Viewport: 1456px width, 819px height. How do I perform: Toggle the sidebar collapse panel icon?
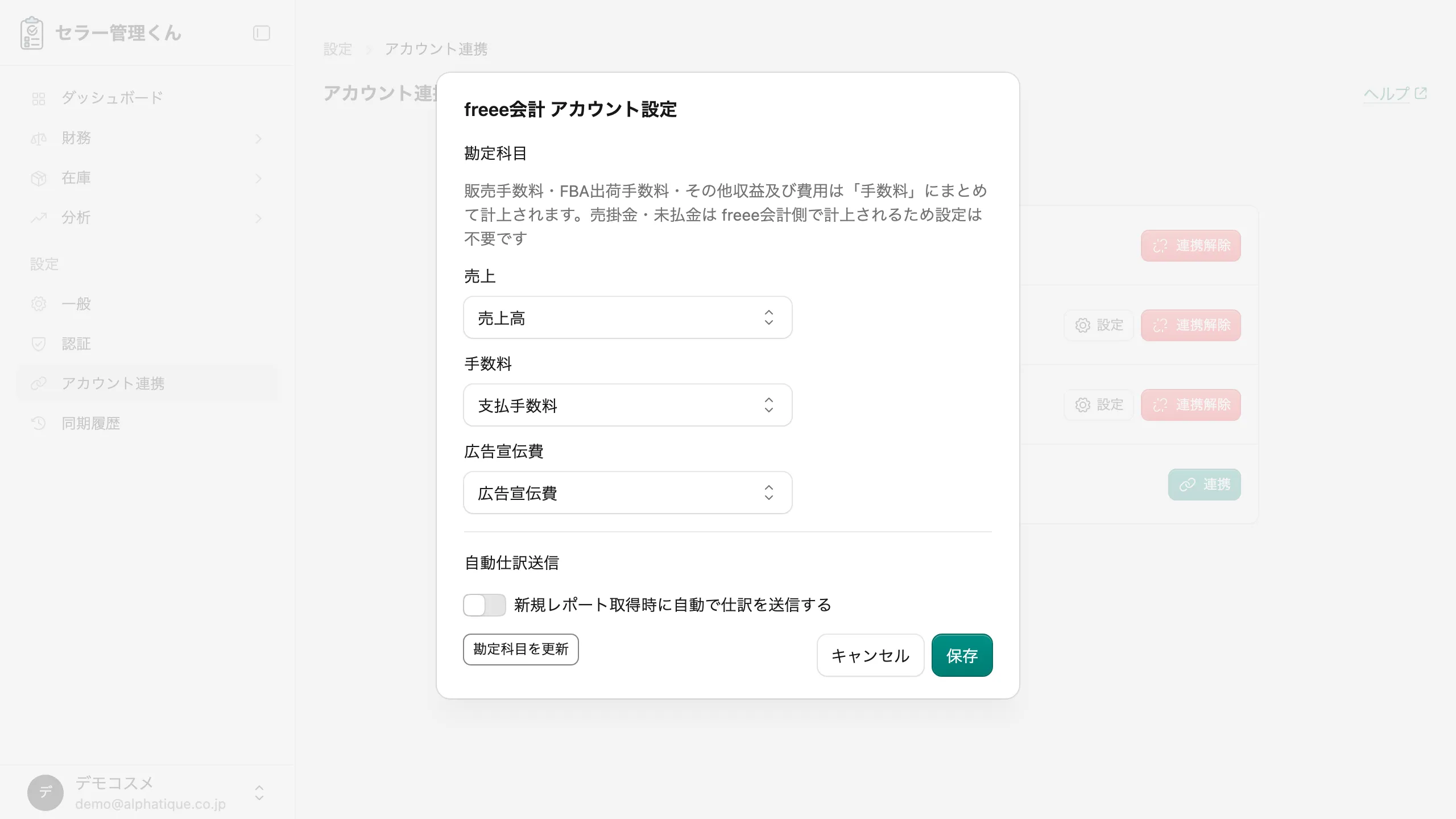pos(261,33)
